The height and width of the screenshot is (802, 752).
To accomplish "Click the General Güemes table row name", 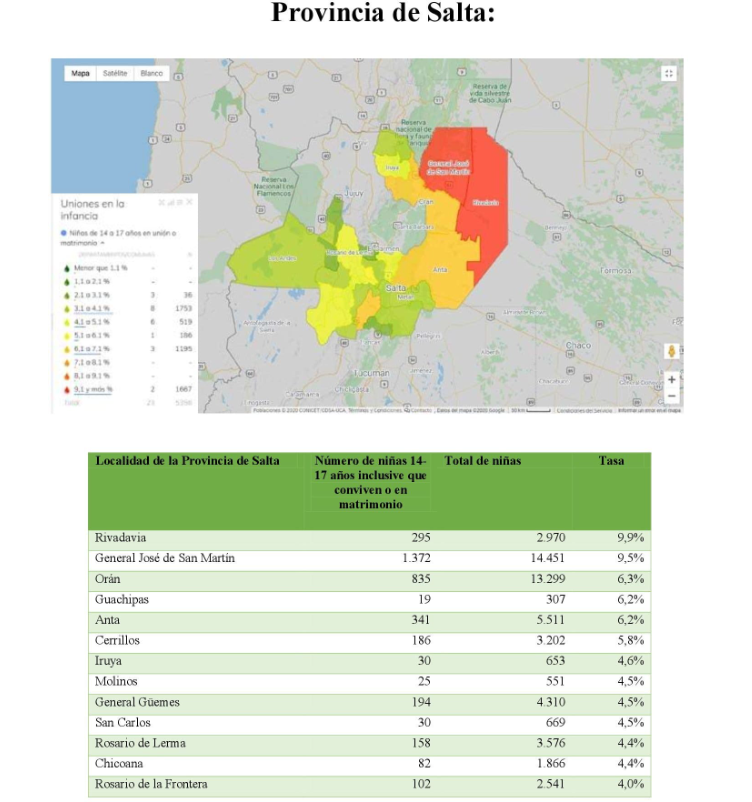I will point(137,702).
